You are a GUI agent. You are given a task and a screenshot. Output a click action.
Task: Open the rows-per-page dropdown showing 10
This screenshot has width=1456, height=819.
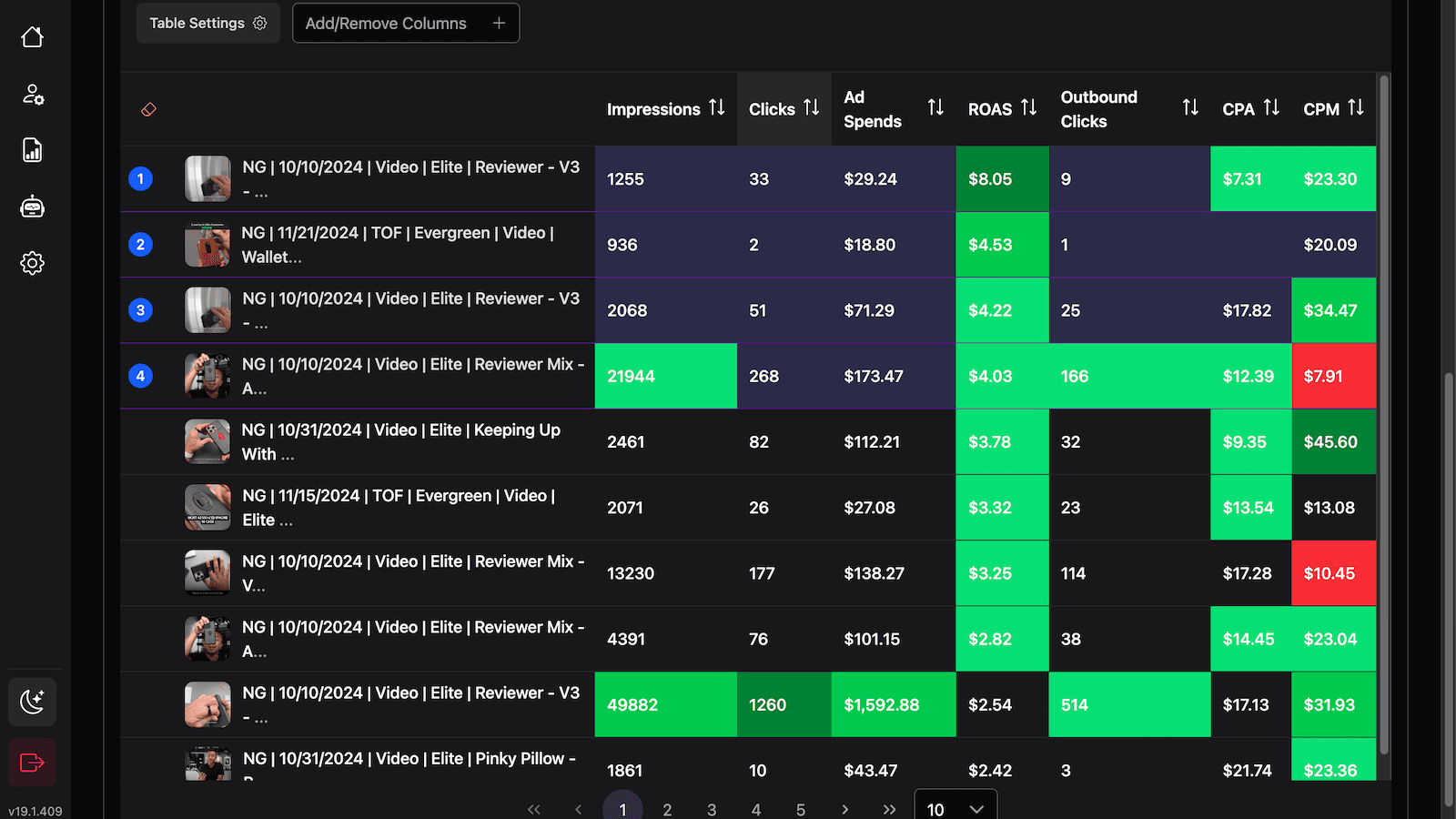(955, 808)
